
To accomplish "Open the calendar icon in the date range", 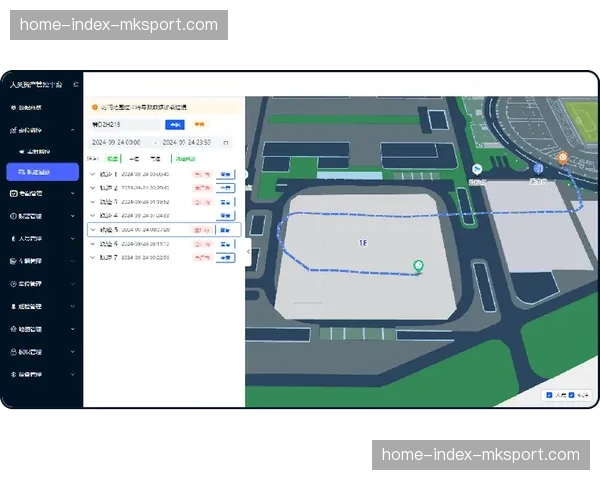I will click(225, 142).
